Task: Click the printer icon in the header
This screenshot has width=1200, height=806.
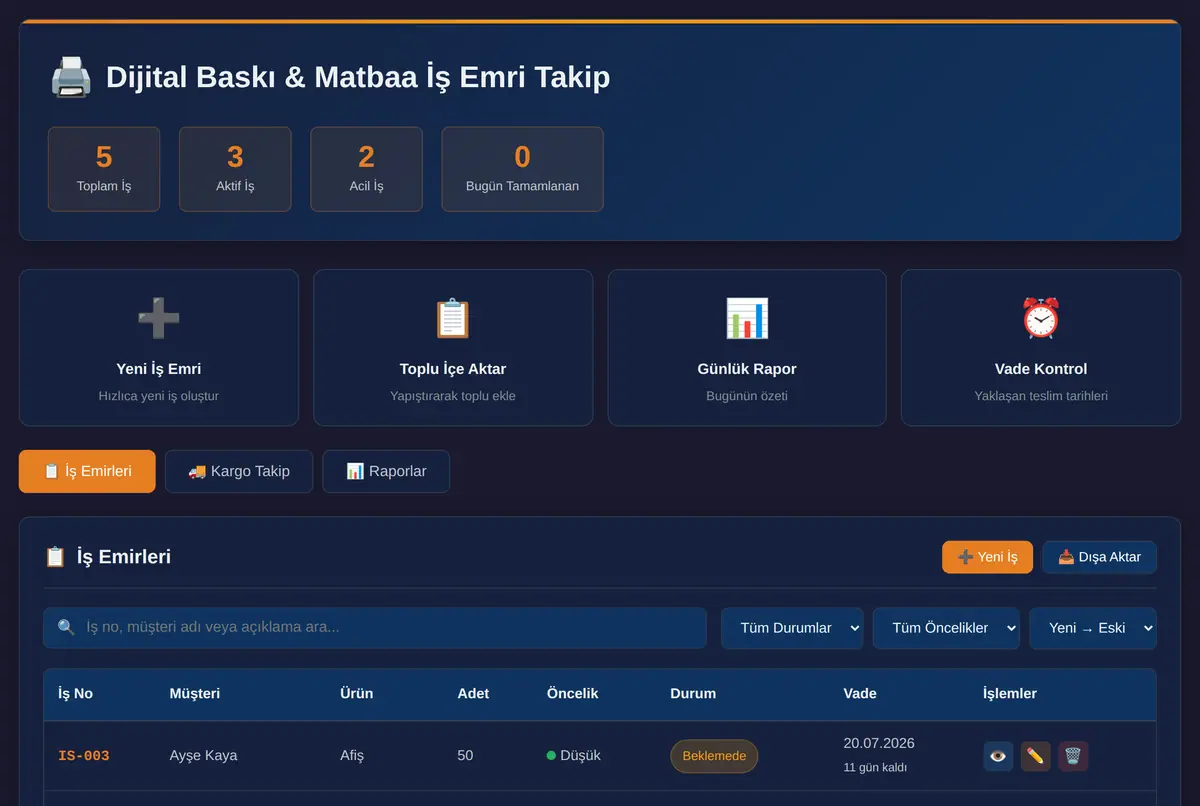Action: coord(71,77)
